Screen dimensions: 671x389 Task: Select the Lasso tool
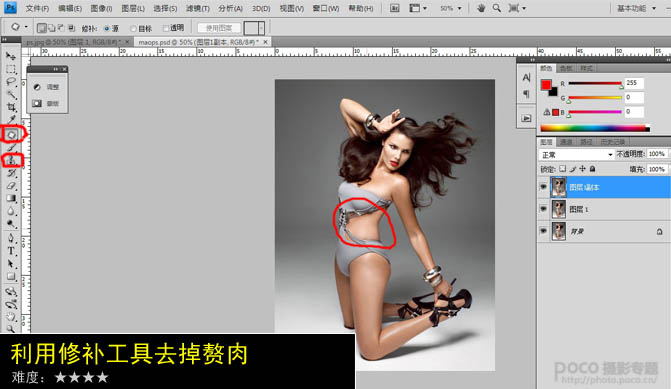click(x=12, y=82)
